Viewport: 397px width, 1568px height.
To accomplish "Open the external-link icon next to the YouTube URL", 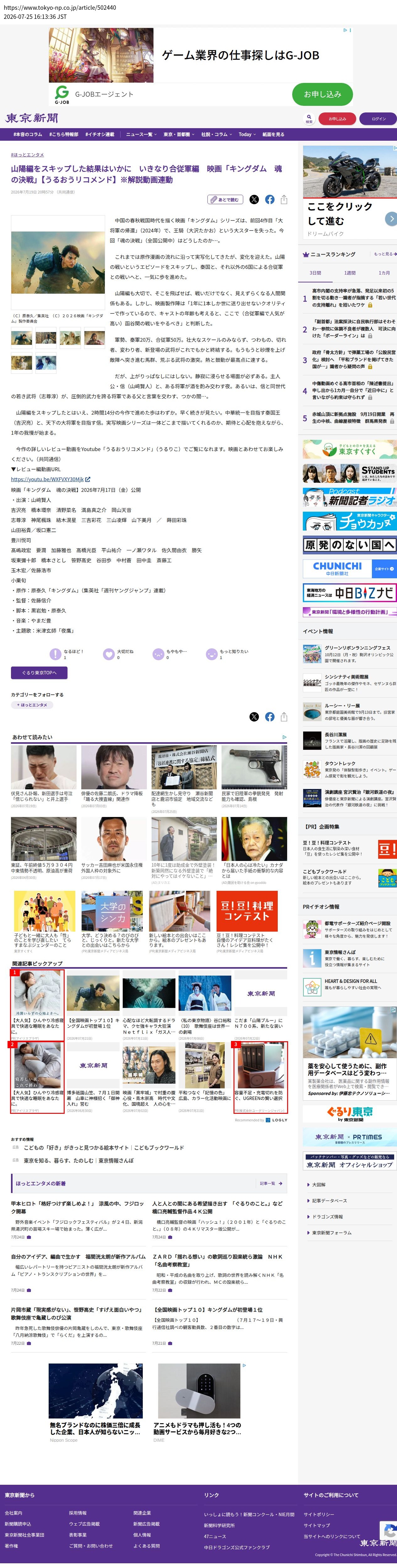I will coord(88,480).
